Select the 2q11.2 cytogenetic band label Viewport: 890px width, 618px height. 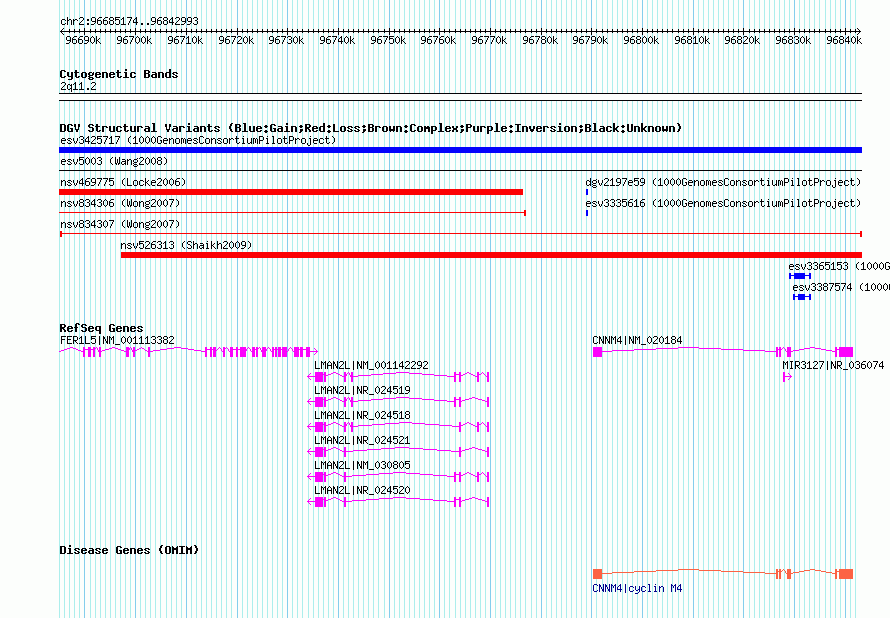point(78,86)
